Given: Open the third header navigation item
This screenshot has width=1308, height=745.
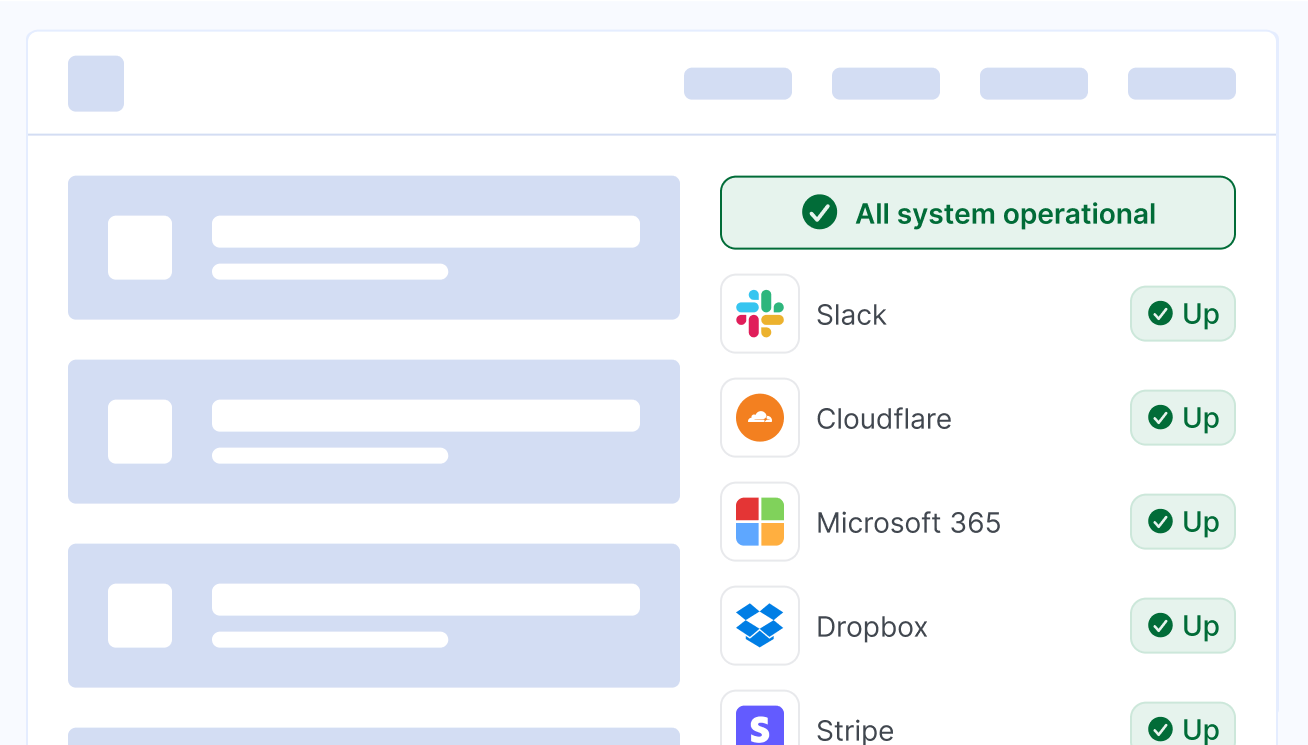Looking at the screenshot, I should tap(1034, 84).
